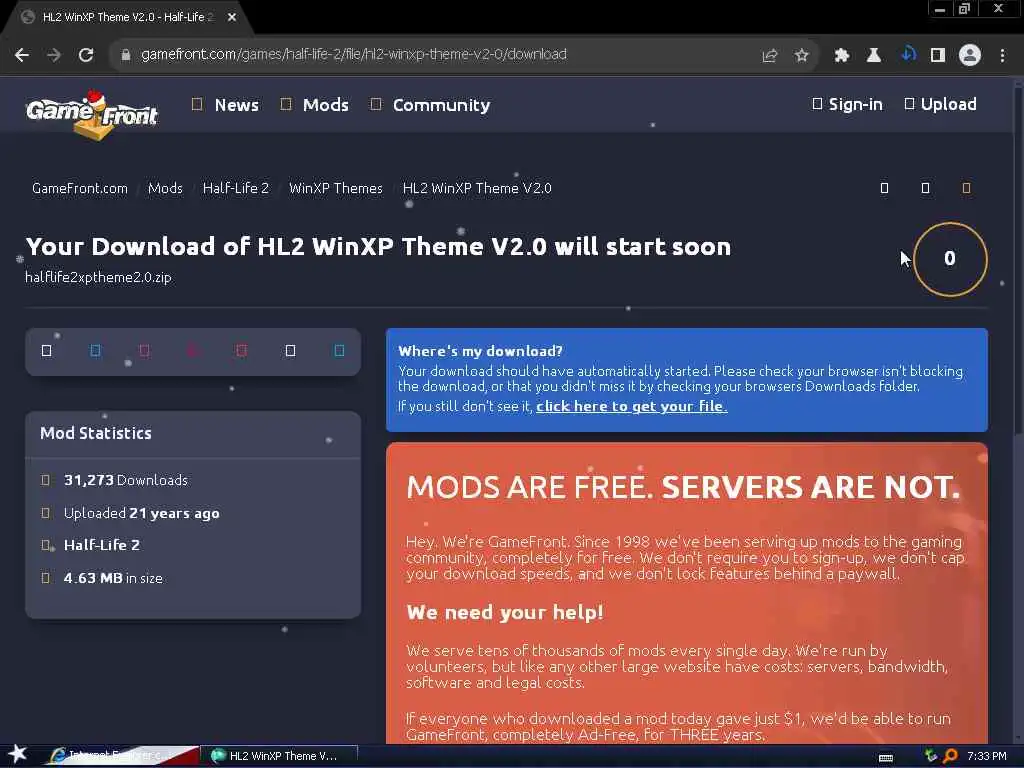Viewport: 1024px width, 768px height.
Task: Click the dark red share icon in the share bar
Action: click(193, 351)
